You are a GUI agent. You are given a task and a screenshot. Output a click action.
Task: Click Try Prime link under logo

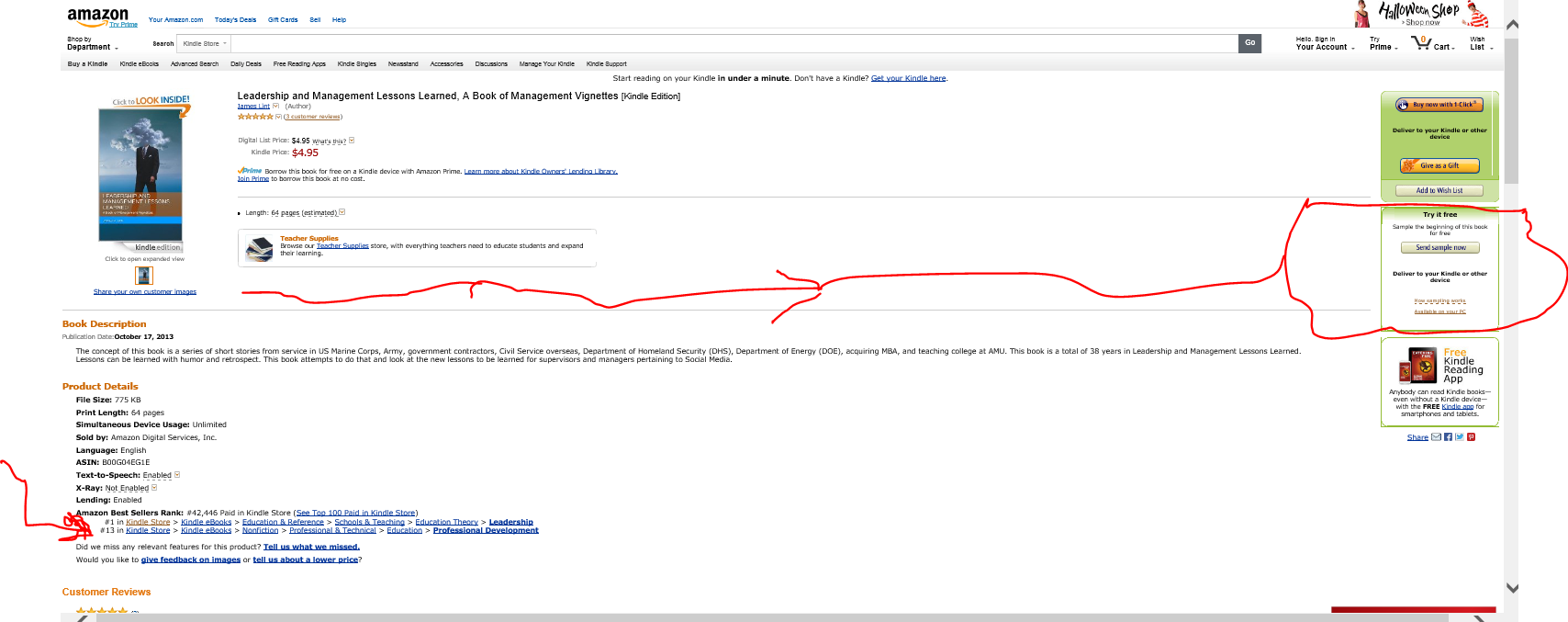click(124, 25)
